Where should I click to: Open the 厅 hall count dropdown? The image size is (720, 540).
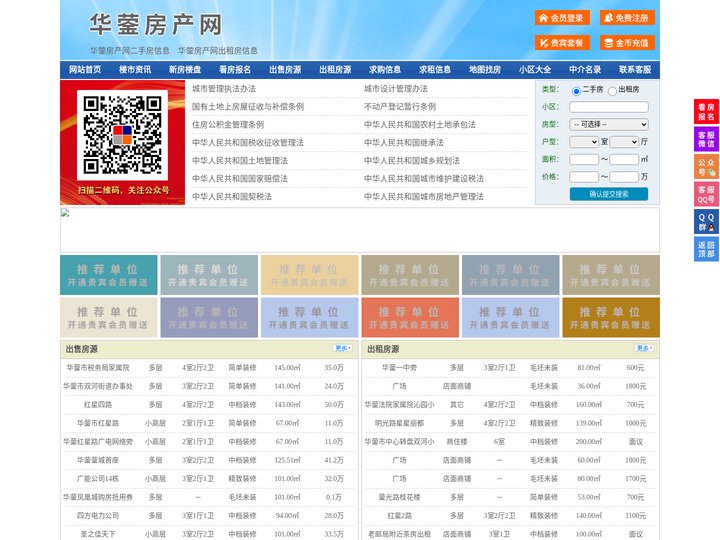point(624,142)
